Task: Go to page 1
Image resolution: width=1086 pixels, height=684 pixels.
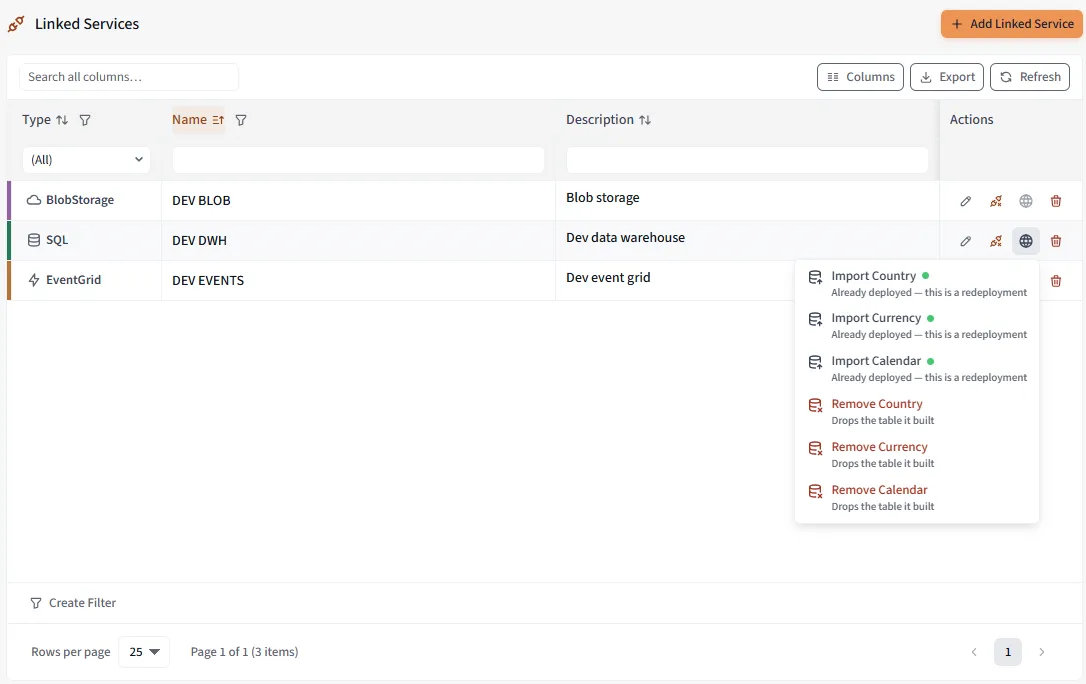Action: pyautogui.click(x=1008, y=652)
